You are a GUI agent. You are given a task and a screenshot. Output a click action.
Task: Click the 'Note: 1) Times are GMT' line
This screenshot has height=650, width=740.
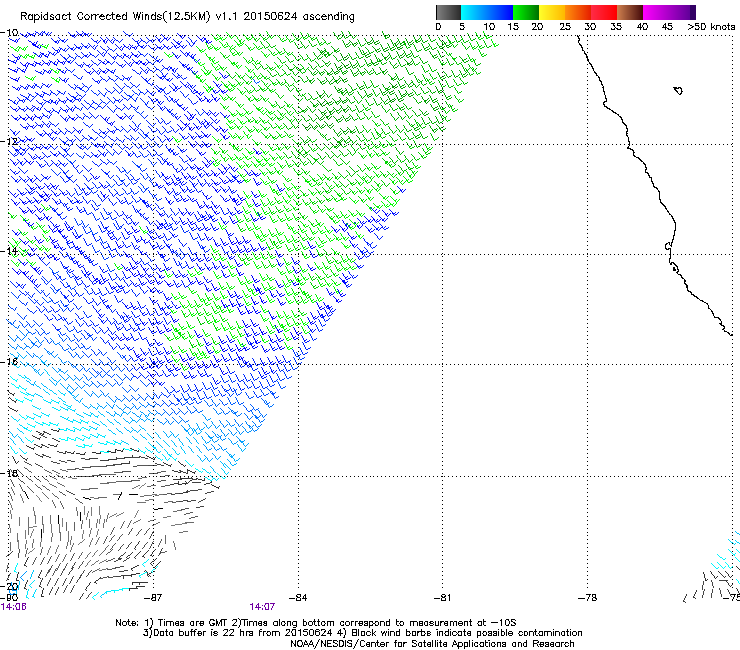click(x=316, y=623)
